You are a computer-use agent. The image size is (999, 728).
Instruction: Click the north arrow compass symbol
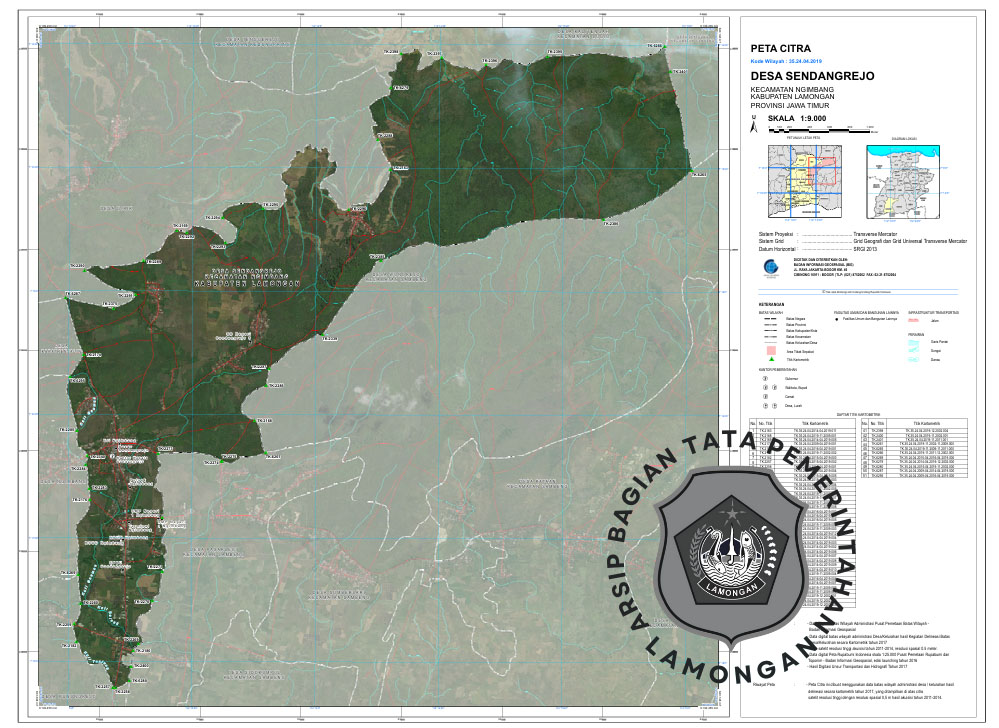coord(755,126)
